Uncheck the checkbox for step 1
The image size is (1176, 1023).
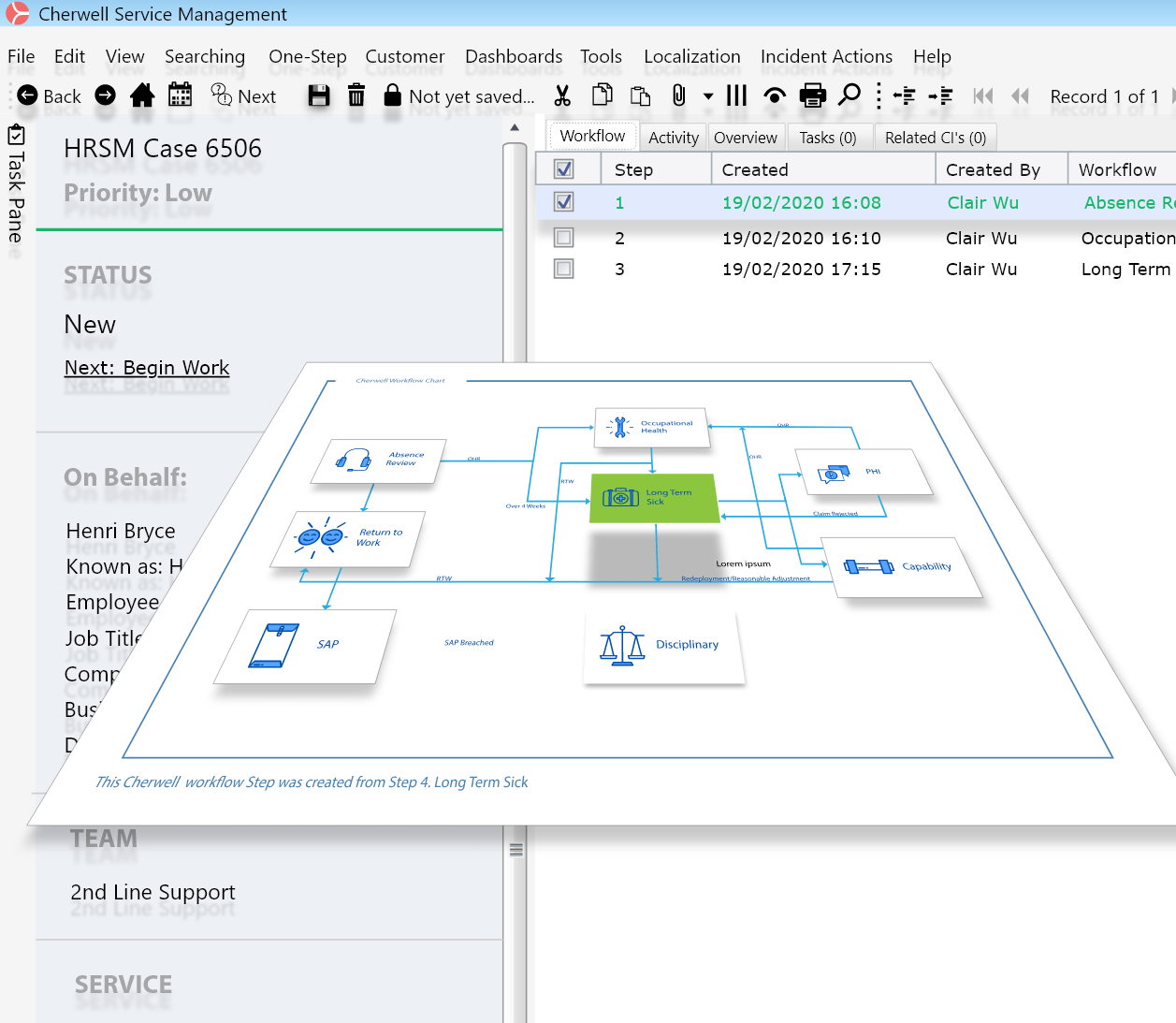pyautogui.click(x=564, y=202)
